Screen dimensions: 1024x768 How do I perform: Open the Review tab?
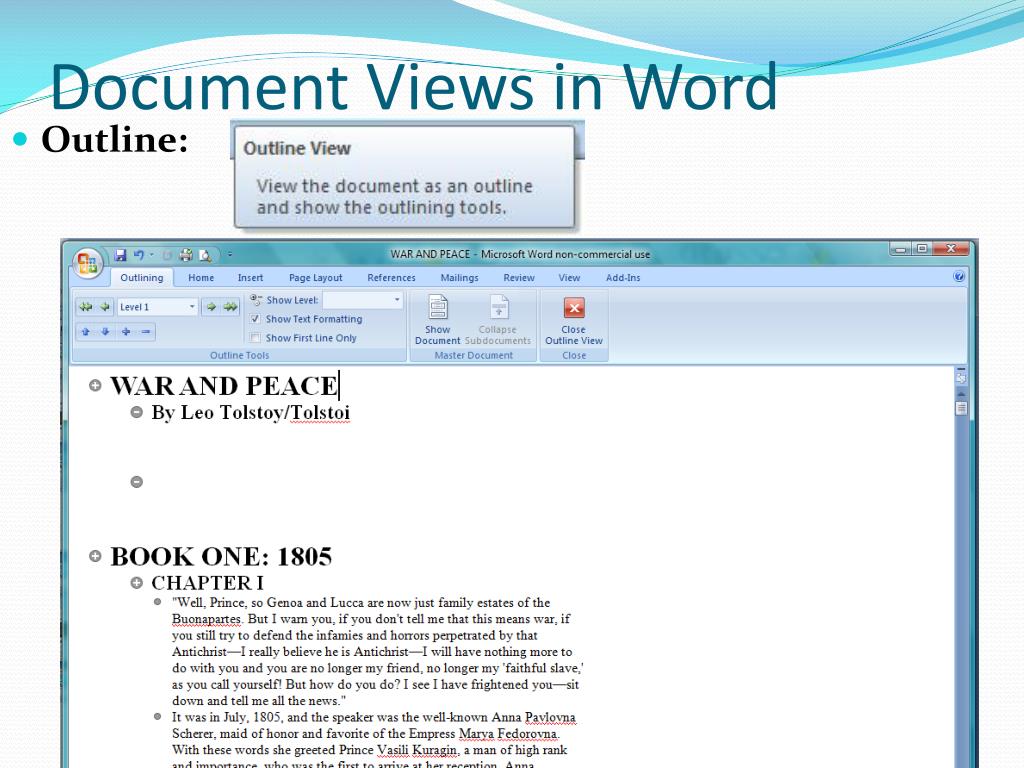pos(519,278)
